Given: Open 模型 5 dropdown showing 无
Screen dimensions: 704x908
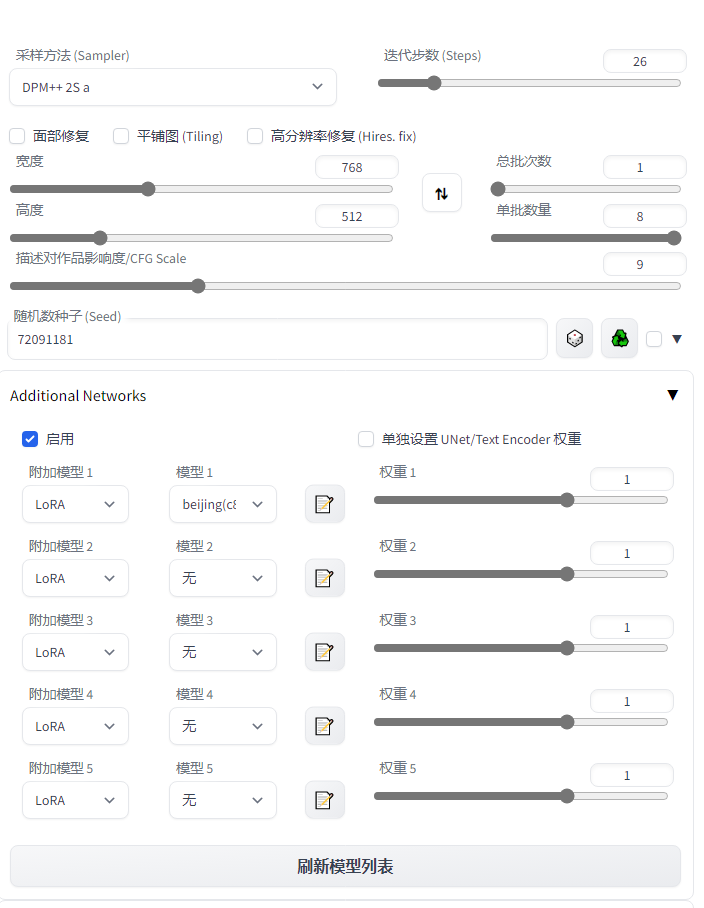Looking at the screenshot, I should pyautogui.click(x=223, y=800).
